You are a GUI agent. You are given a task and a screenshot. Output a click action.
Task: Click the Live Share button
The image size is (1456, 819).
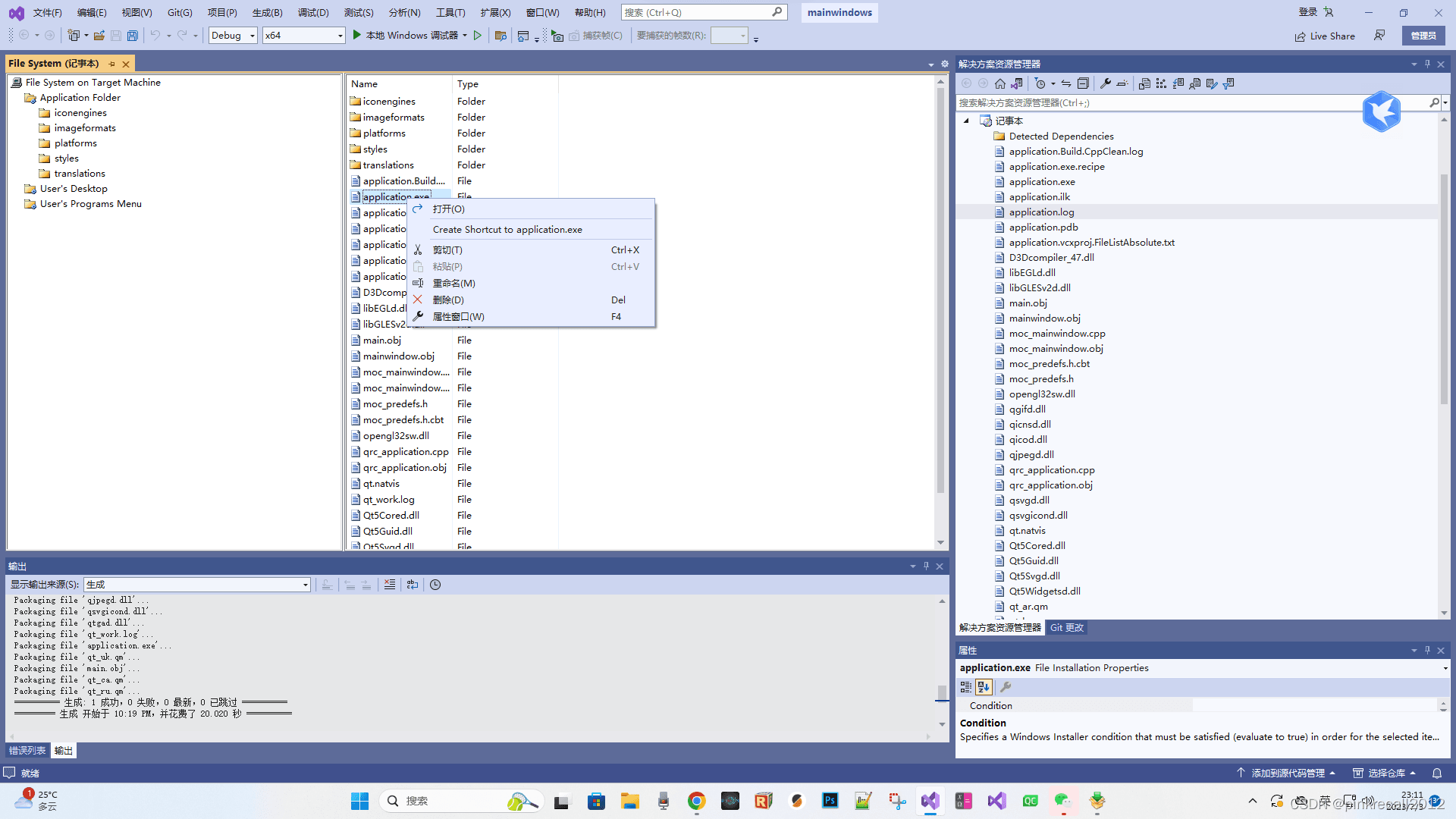(x=1325, y=36)
